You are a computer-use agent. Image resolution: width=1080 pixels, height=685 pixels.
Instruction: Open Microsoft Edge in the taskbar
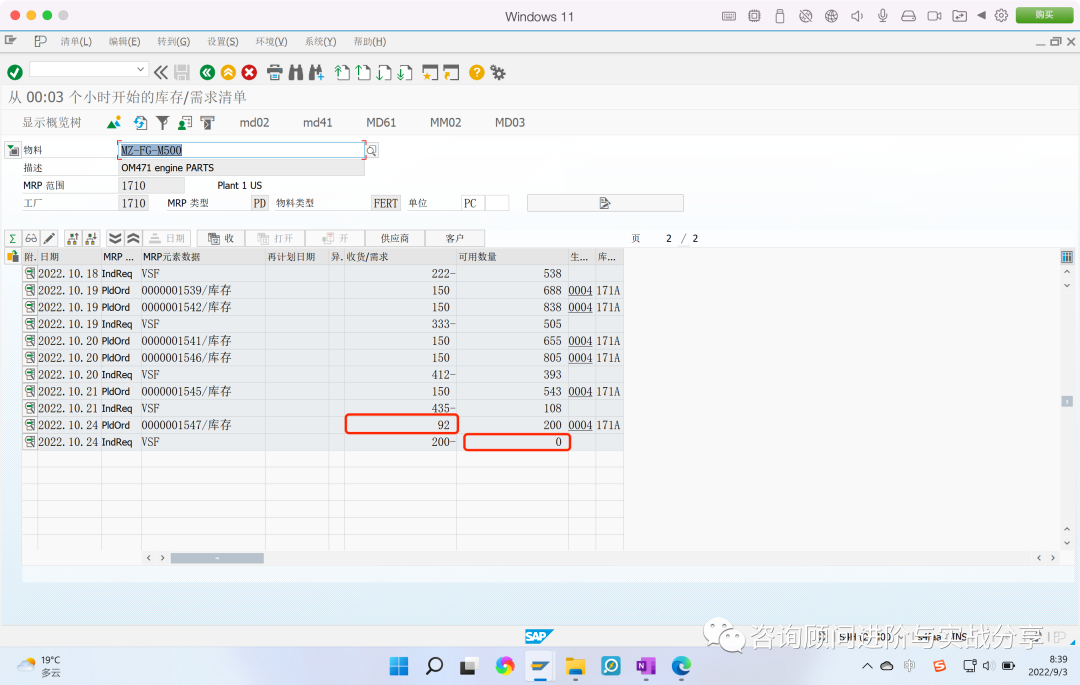(x=681, y=666)
